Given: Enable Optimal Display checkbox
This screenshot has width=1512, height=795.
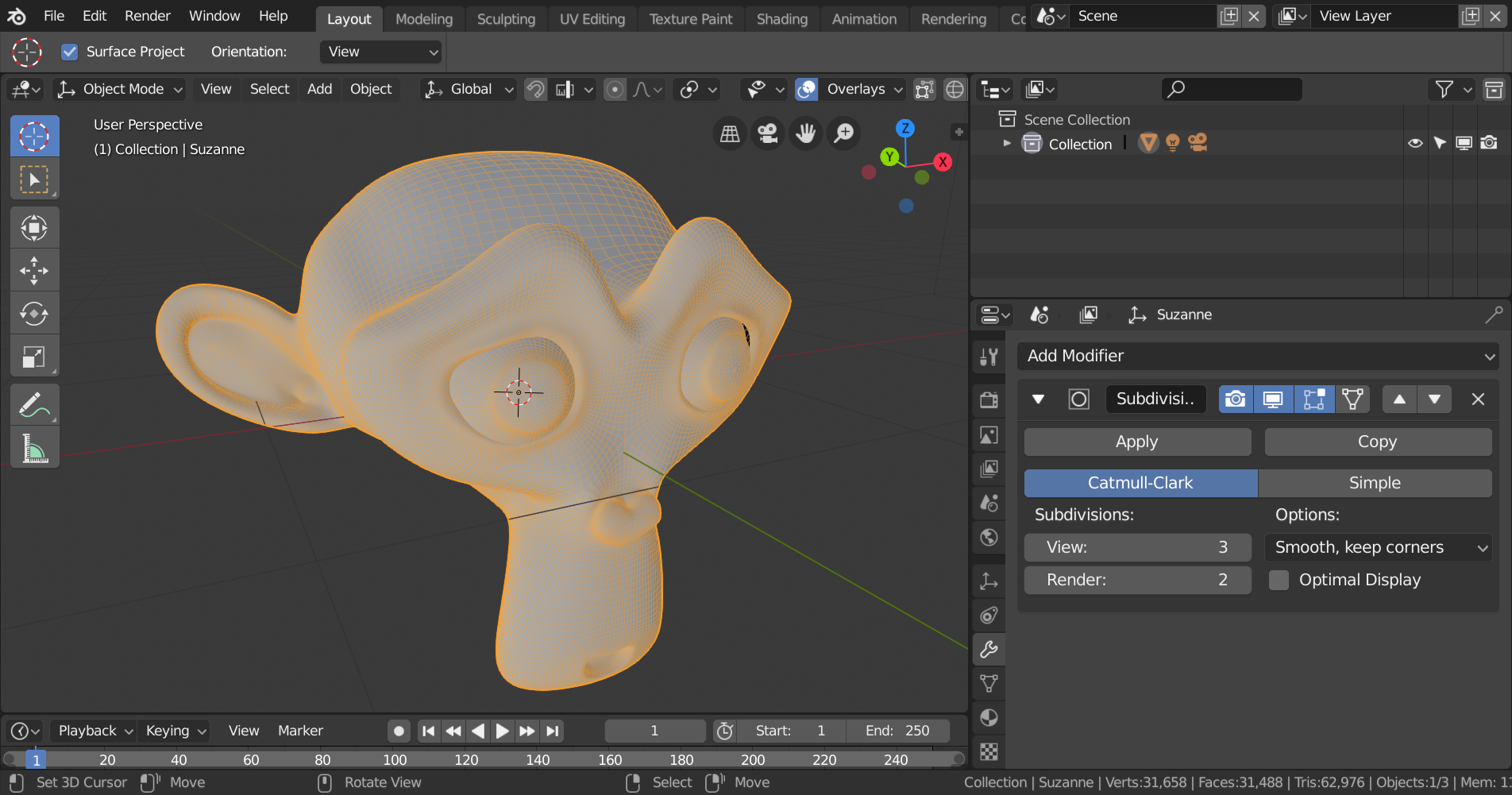Looking at the screenshot, I should pos(1279,580).
